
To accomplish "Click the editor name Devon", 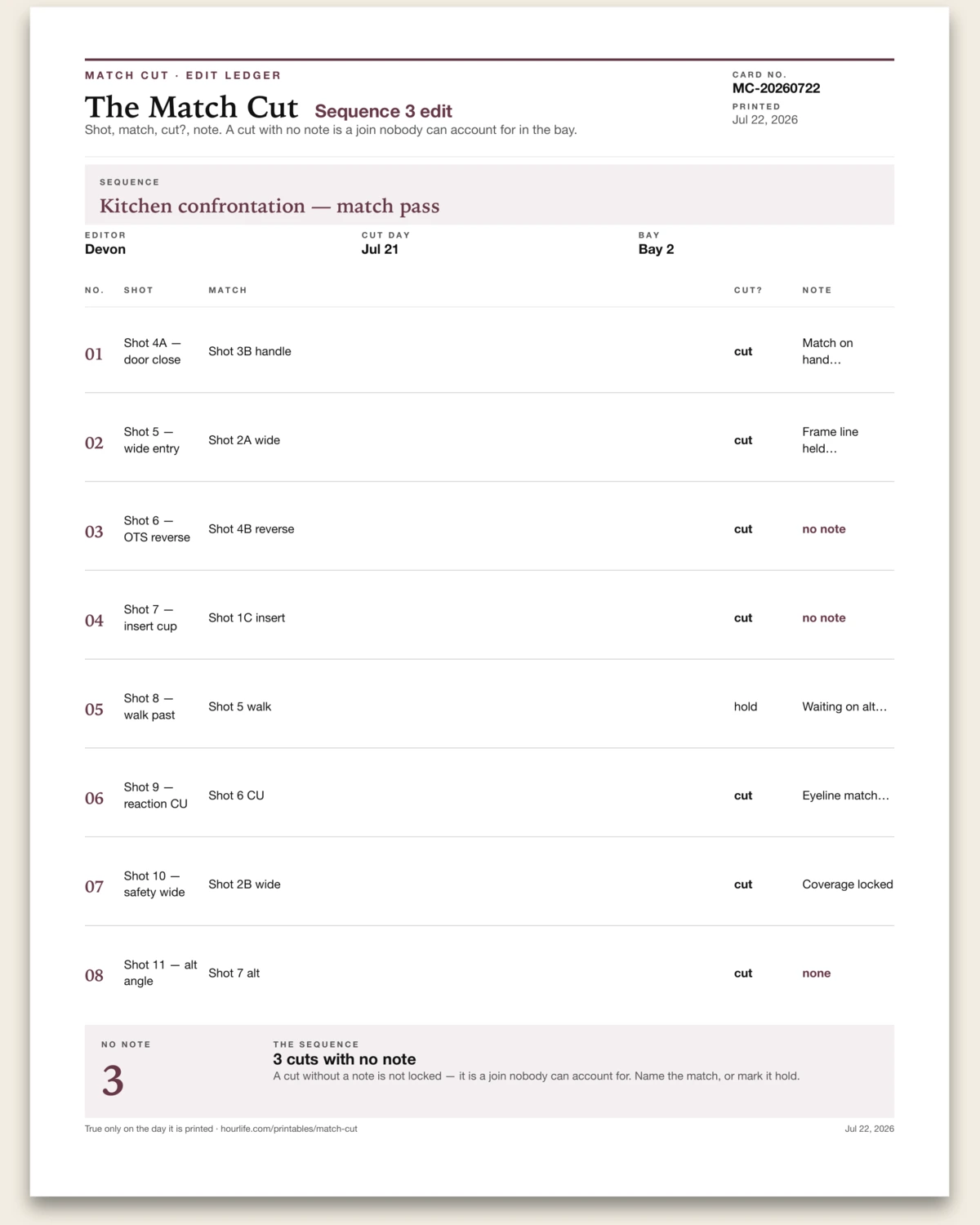I will [105, 249].
